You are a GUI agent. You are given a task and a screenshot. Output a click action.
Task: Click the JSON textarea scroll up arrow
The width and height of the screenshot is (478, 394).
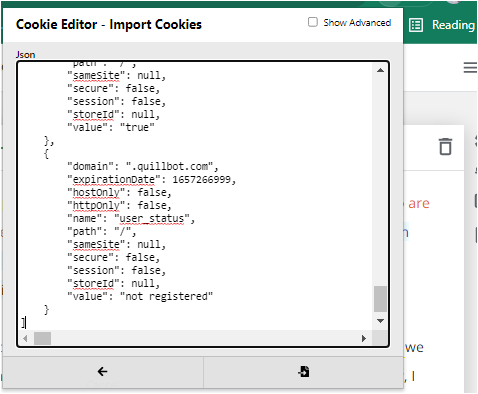tap(380, 70)
